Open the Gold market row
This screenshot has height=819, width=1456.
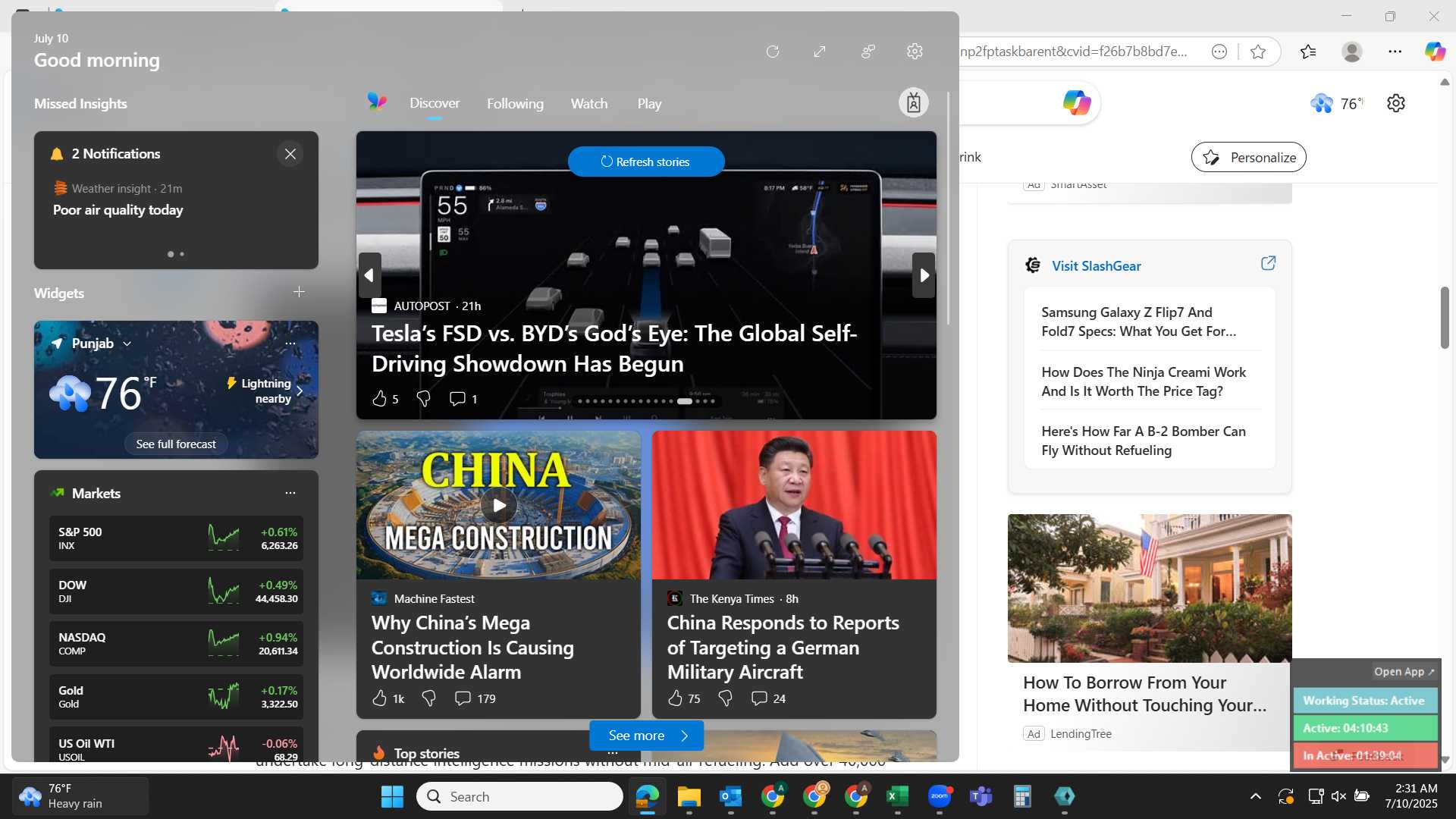[x=176, y=697]
